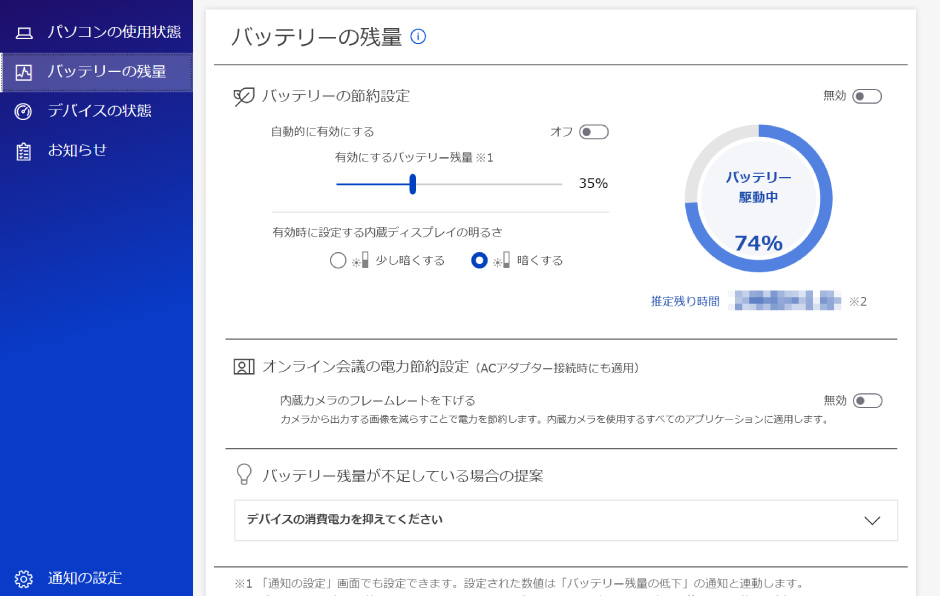Open 通知の設定 at sidebar bottom
Image resolution: width=940 pixels, height=596 pixels.
coord(85,578)
